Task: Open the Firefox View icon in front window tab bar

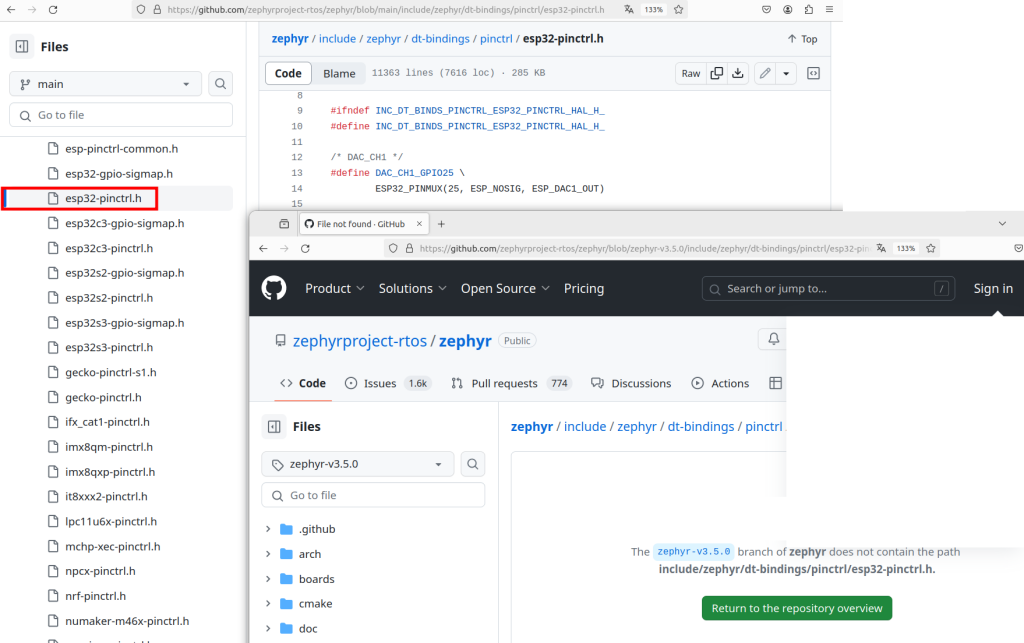Action: tap(284, 224)
